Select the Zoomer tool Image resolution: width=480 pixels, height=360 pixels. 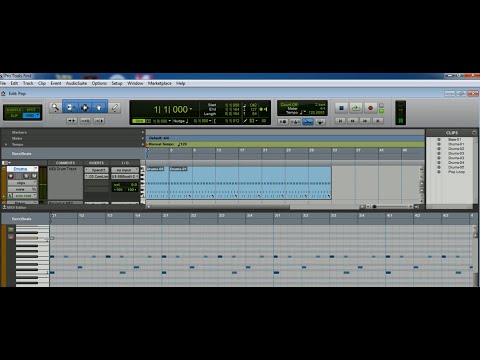point(55,107)
